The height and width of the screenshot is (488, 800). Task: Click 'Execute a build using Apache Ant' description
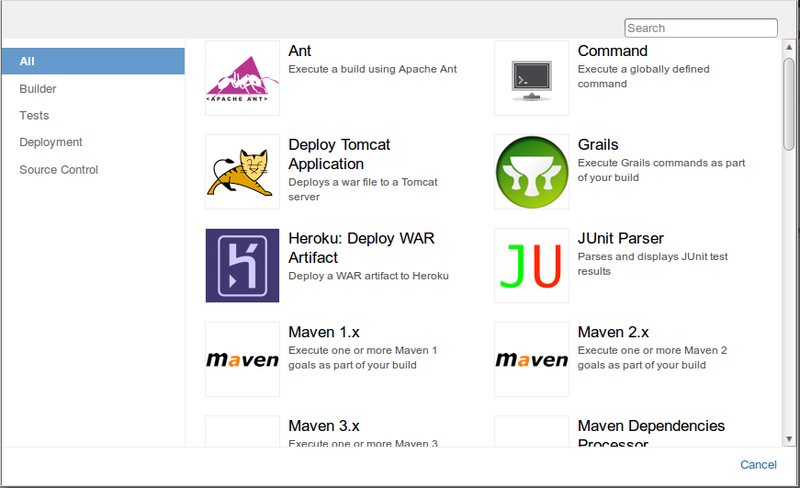click(372, 69)
